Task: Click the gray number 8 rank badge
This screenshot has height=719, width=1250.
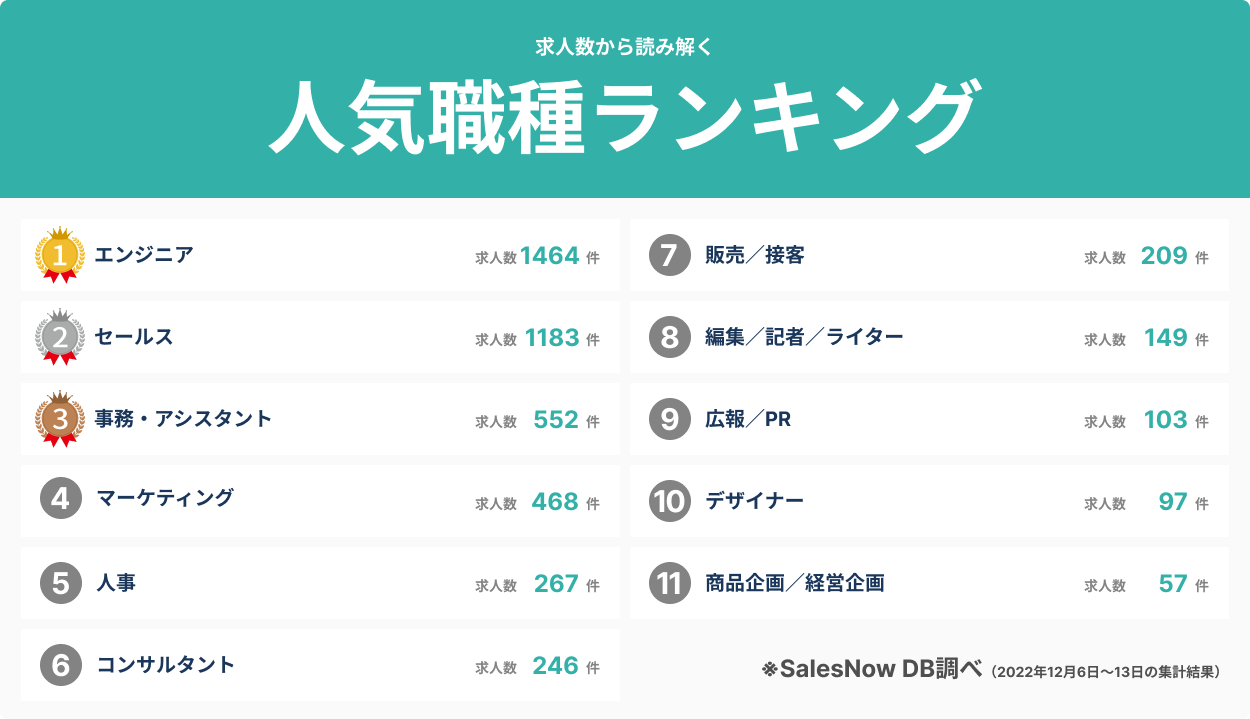Action: (670, 338)
